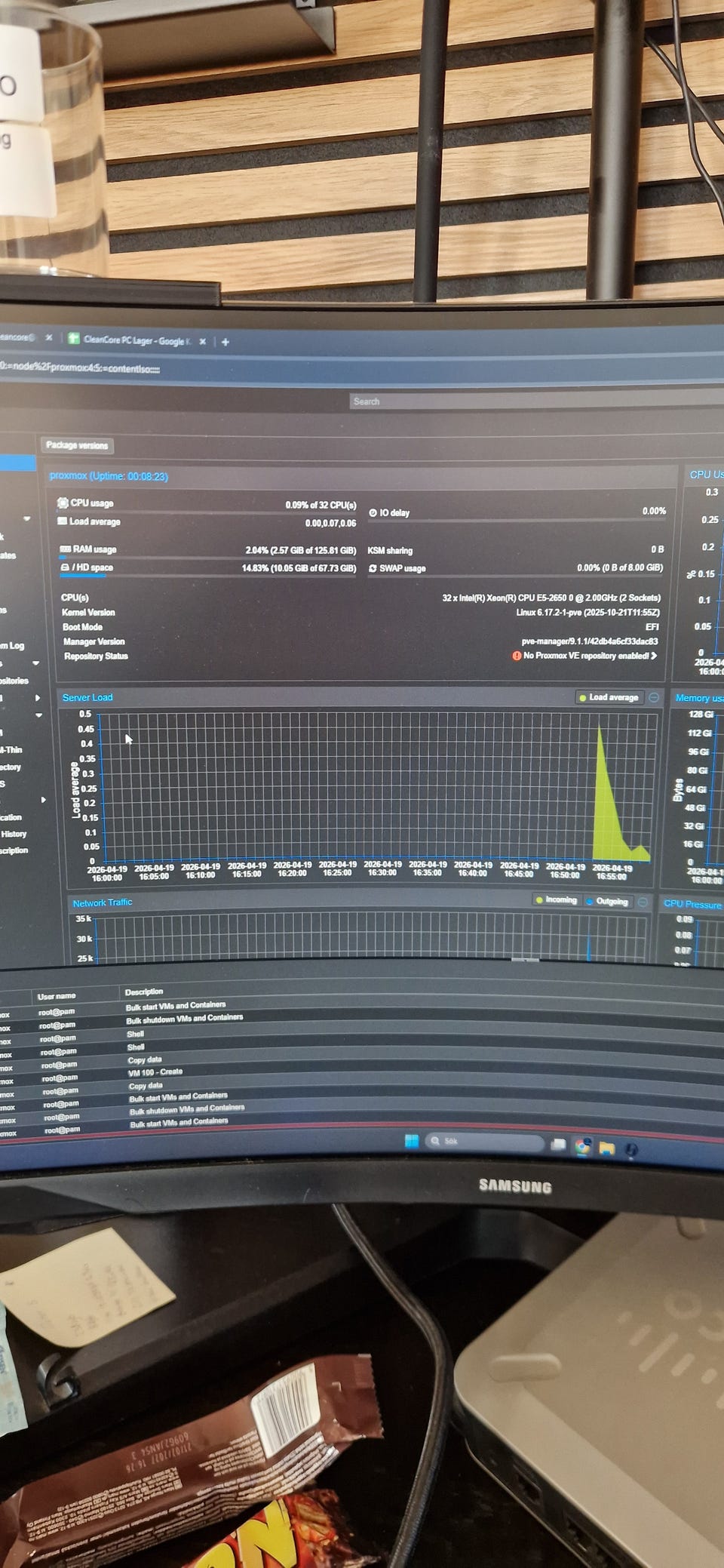Open a new browser tab
Screen dimensions: 724x1568
coord(225,342)
